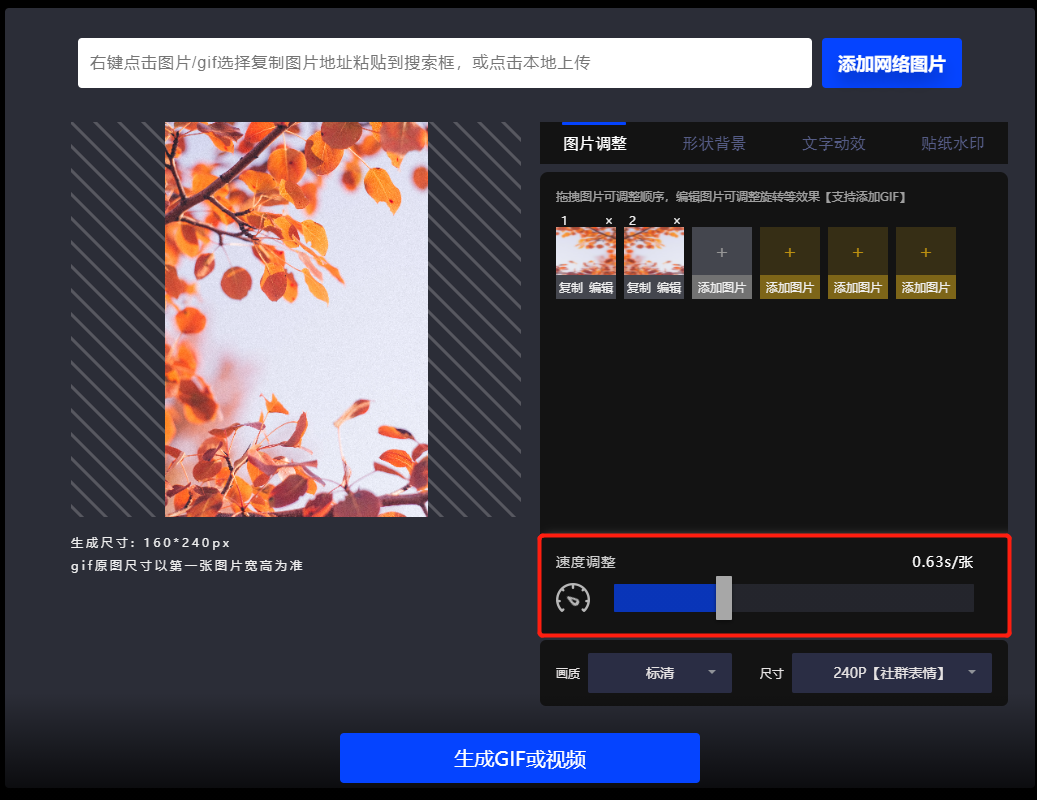Delete the first image using its × icon
1037x800 pixels.
tap(608, 220)
